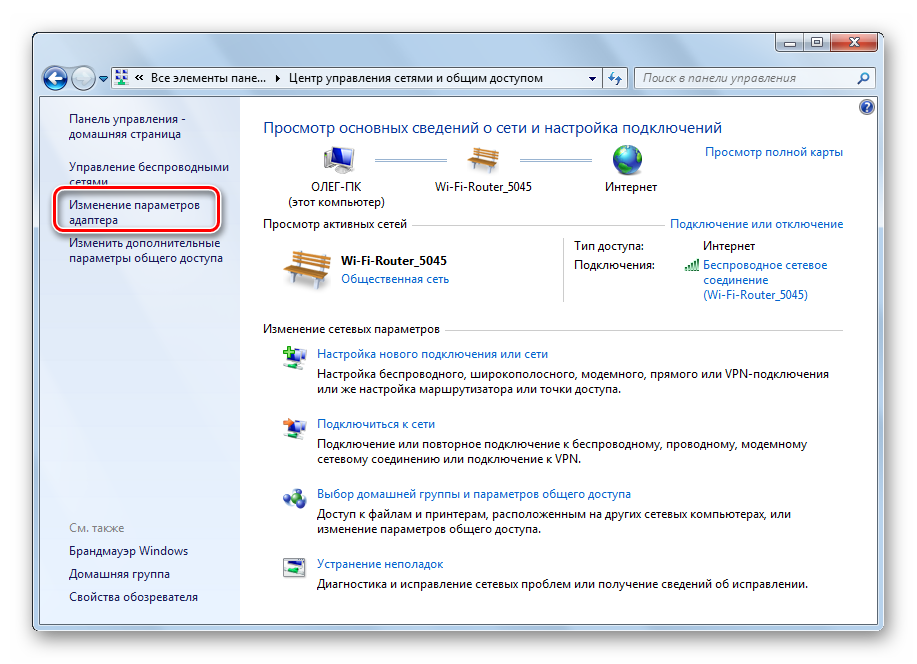Open Help with the question mark icon
This screenshot has height=664, width=917.
click(x=866, y=107)
